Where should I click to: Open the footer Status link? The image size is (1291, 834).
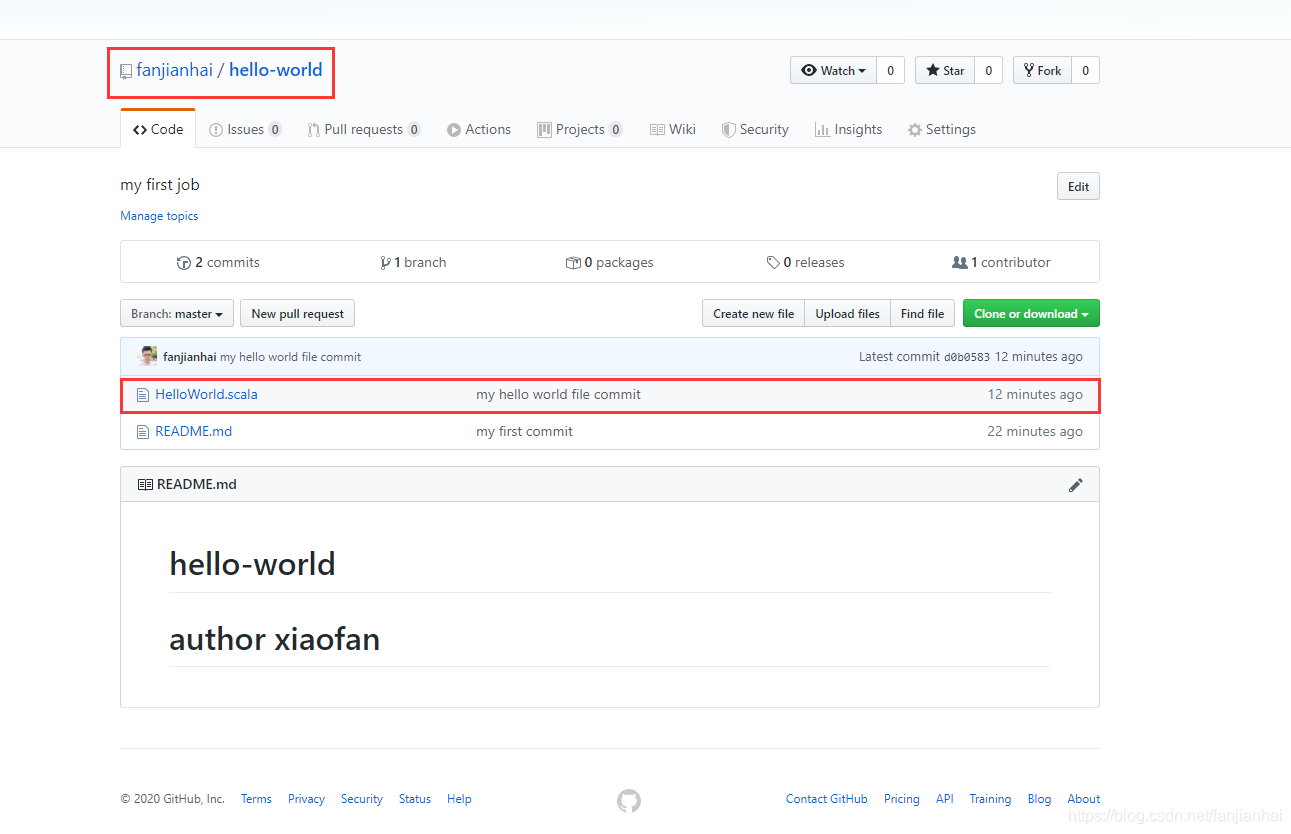click(x=414, y=799)
